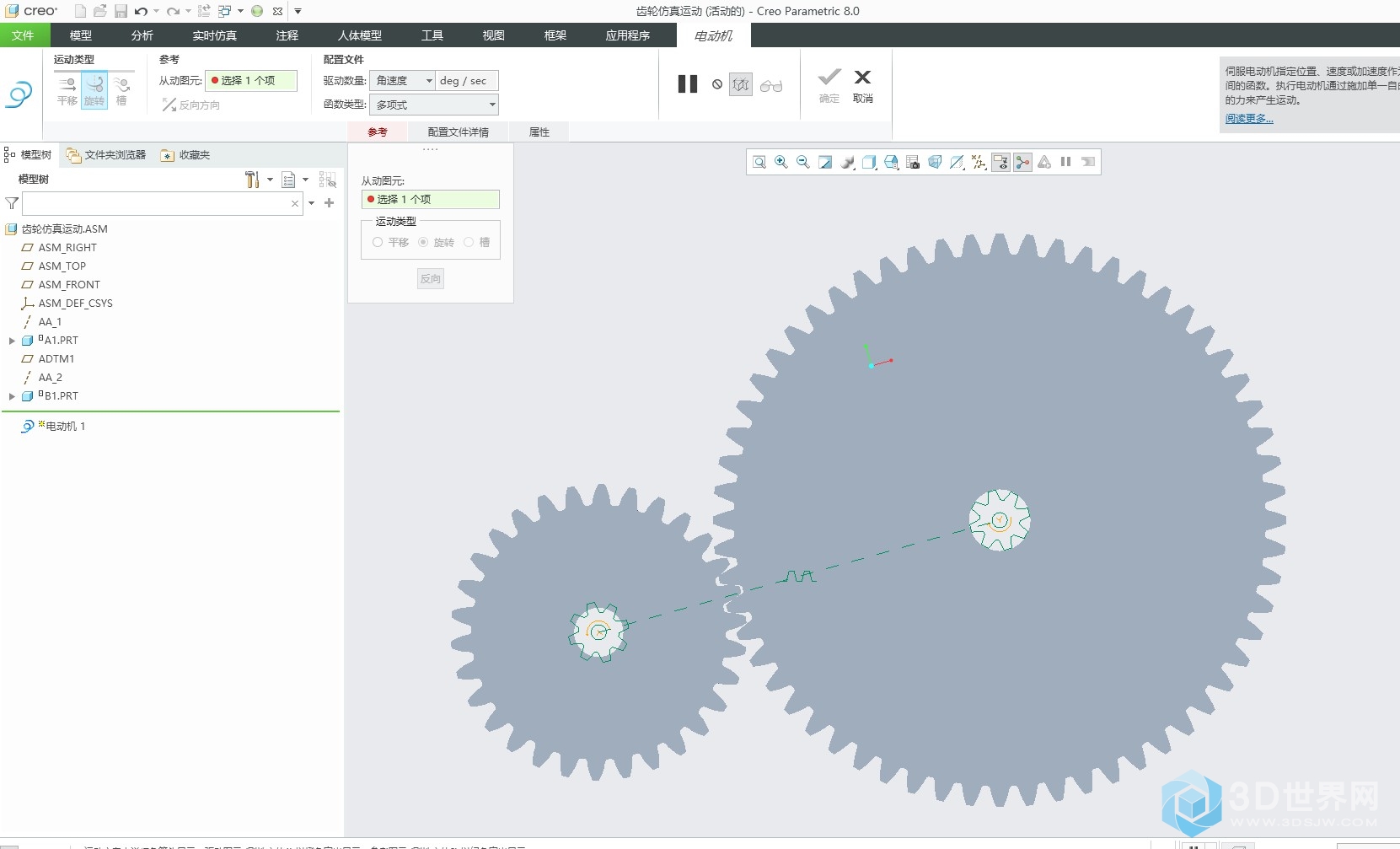Select the 槽 radio button in panel
Screen dimensions: 1400x849
469,243
